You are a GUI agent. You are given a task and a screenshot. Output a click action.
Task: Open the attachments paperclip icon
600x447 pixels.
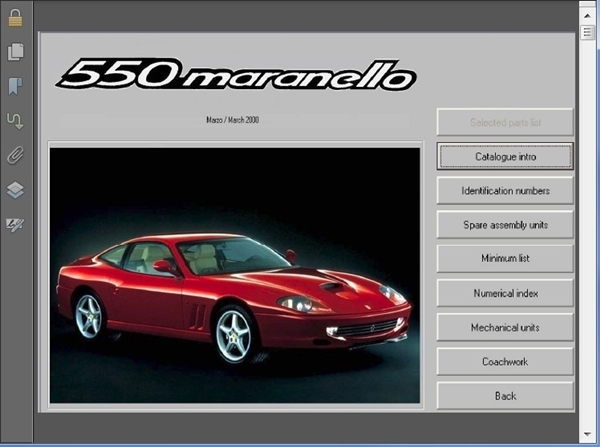15,155
